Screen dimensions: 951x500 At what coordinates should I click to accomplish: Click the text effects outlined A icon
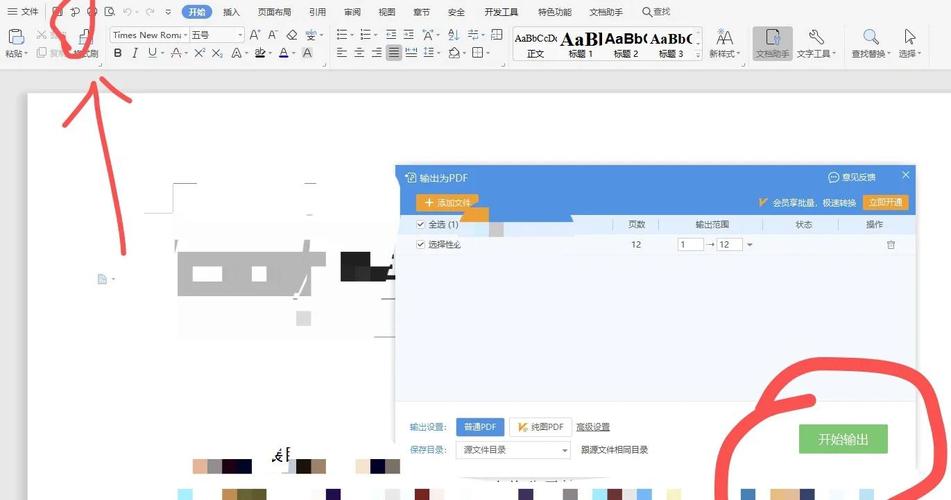coord(236,53)
